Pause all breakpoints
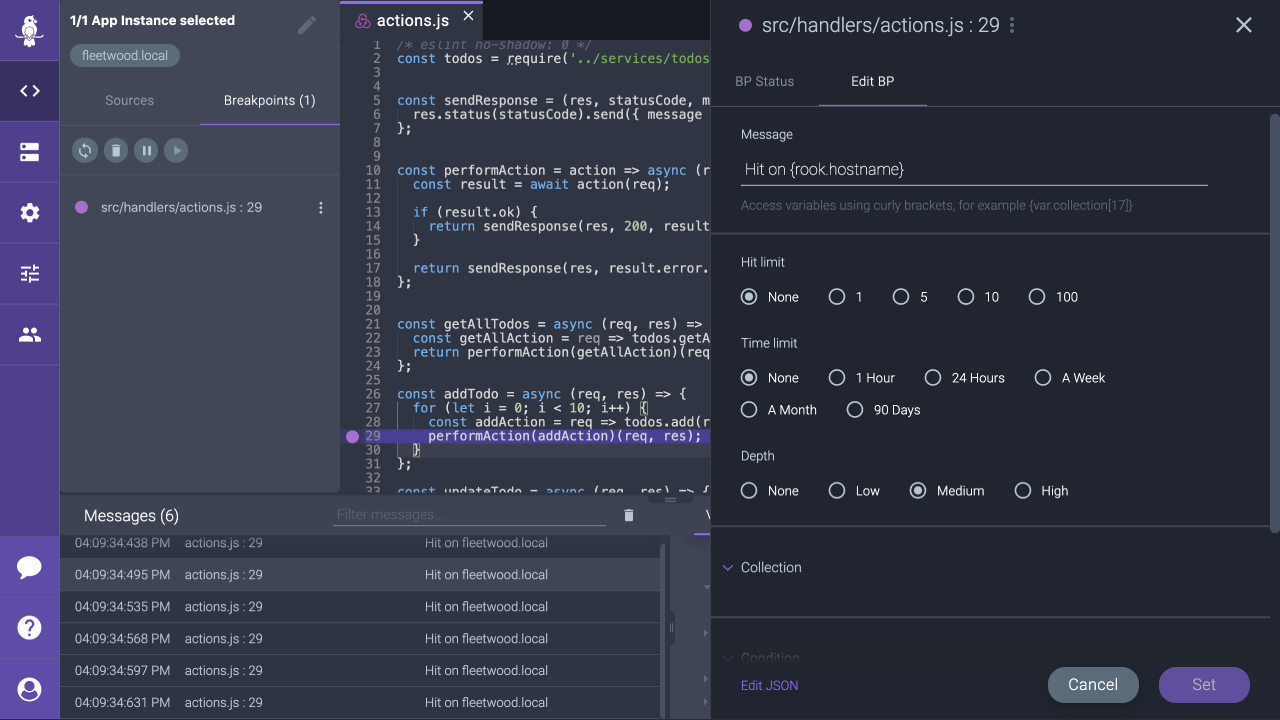 tap(146, 150)
